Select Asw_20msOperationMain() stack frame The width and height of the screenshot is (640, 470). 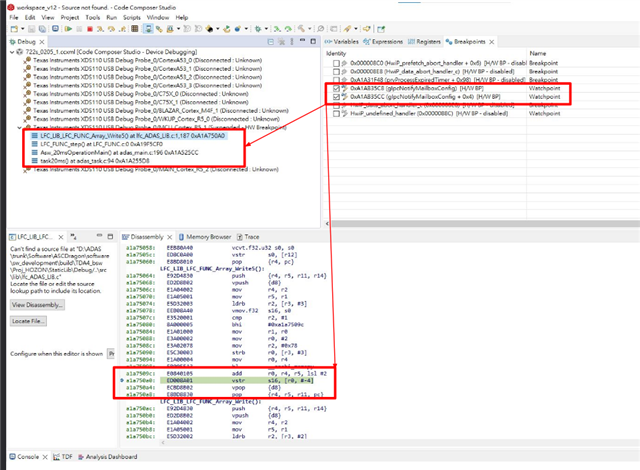pos(116,153)
